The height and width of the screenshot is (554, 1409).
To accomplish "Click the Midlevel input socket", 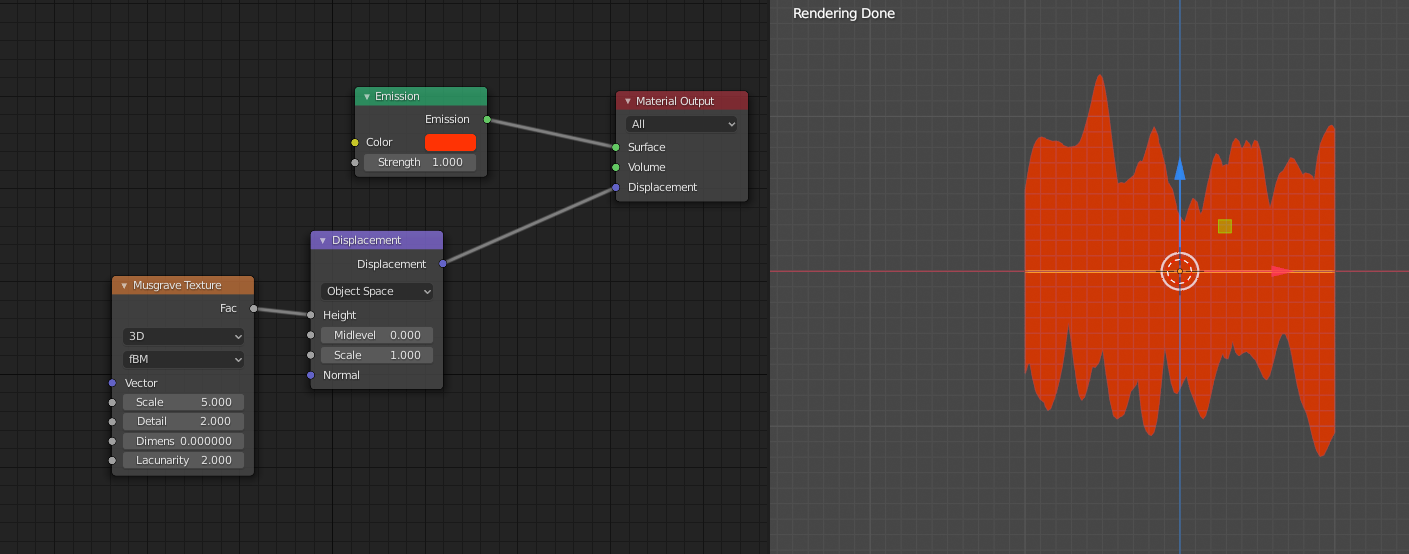I will (311, 335).
